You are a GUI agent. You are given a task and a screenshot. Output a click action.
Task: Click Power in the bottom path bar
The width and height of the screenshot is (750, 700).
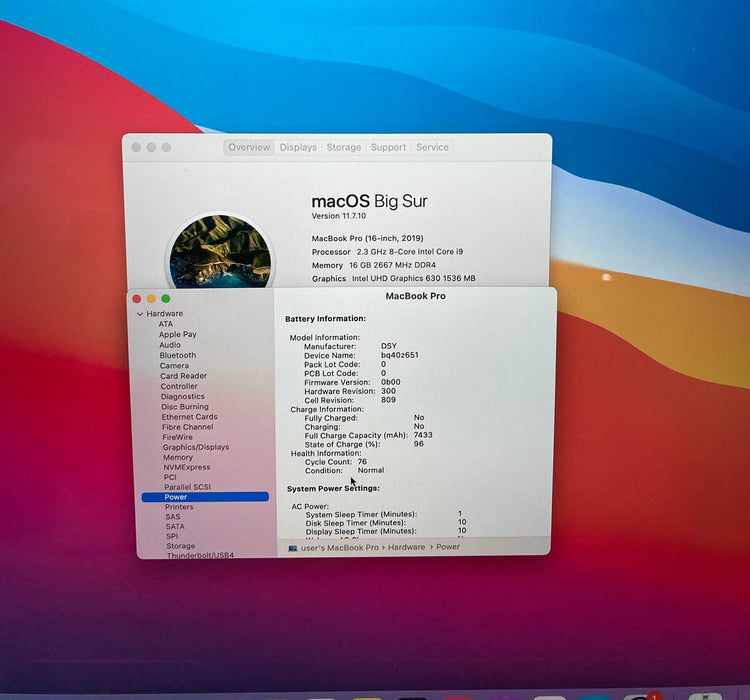point(448,546)
